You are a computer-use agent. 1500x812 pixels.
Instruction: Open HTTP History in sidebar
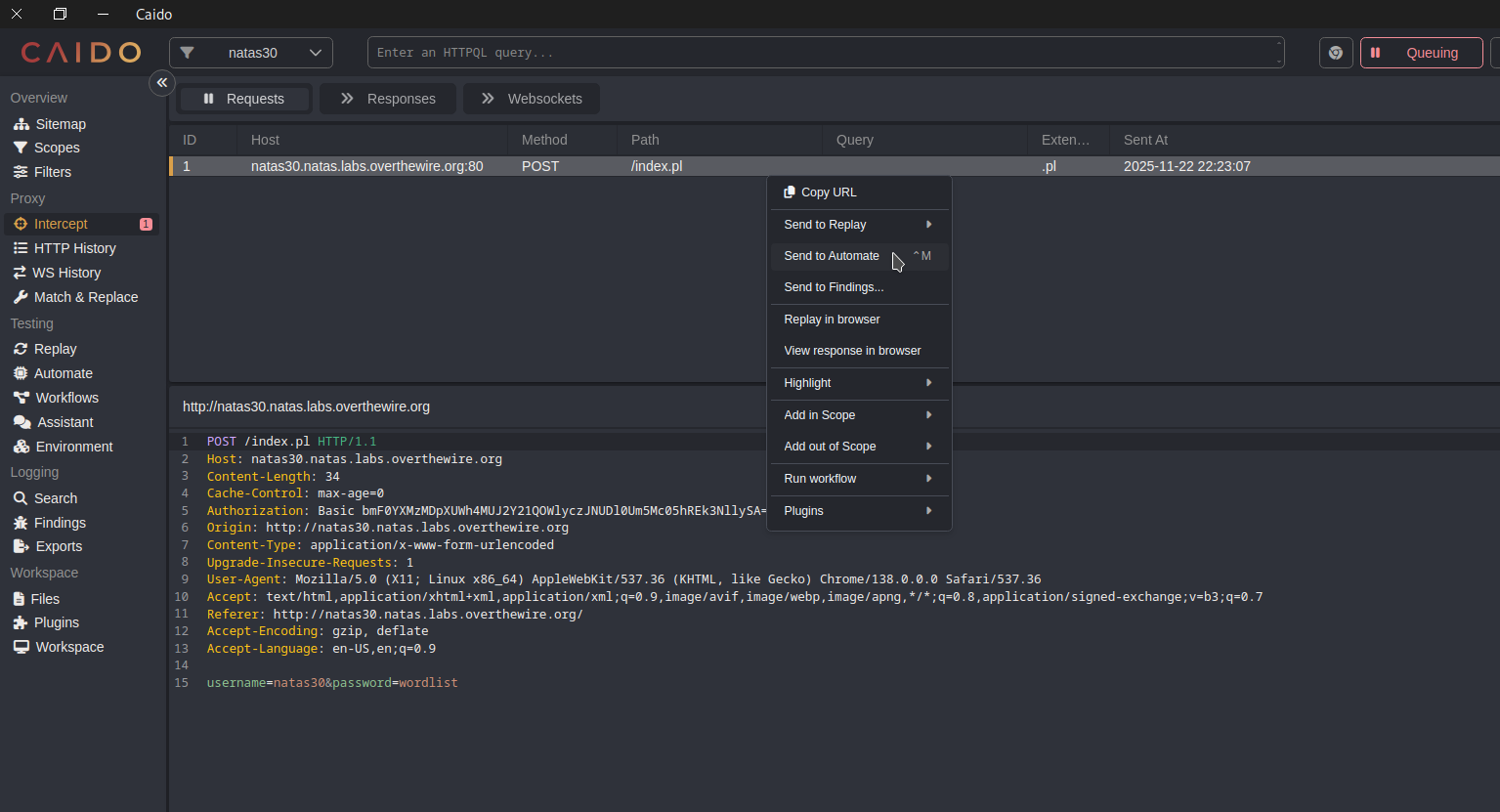click(x=74, y=248)
